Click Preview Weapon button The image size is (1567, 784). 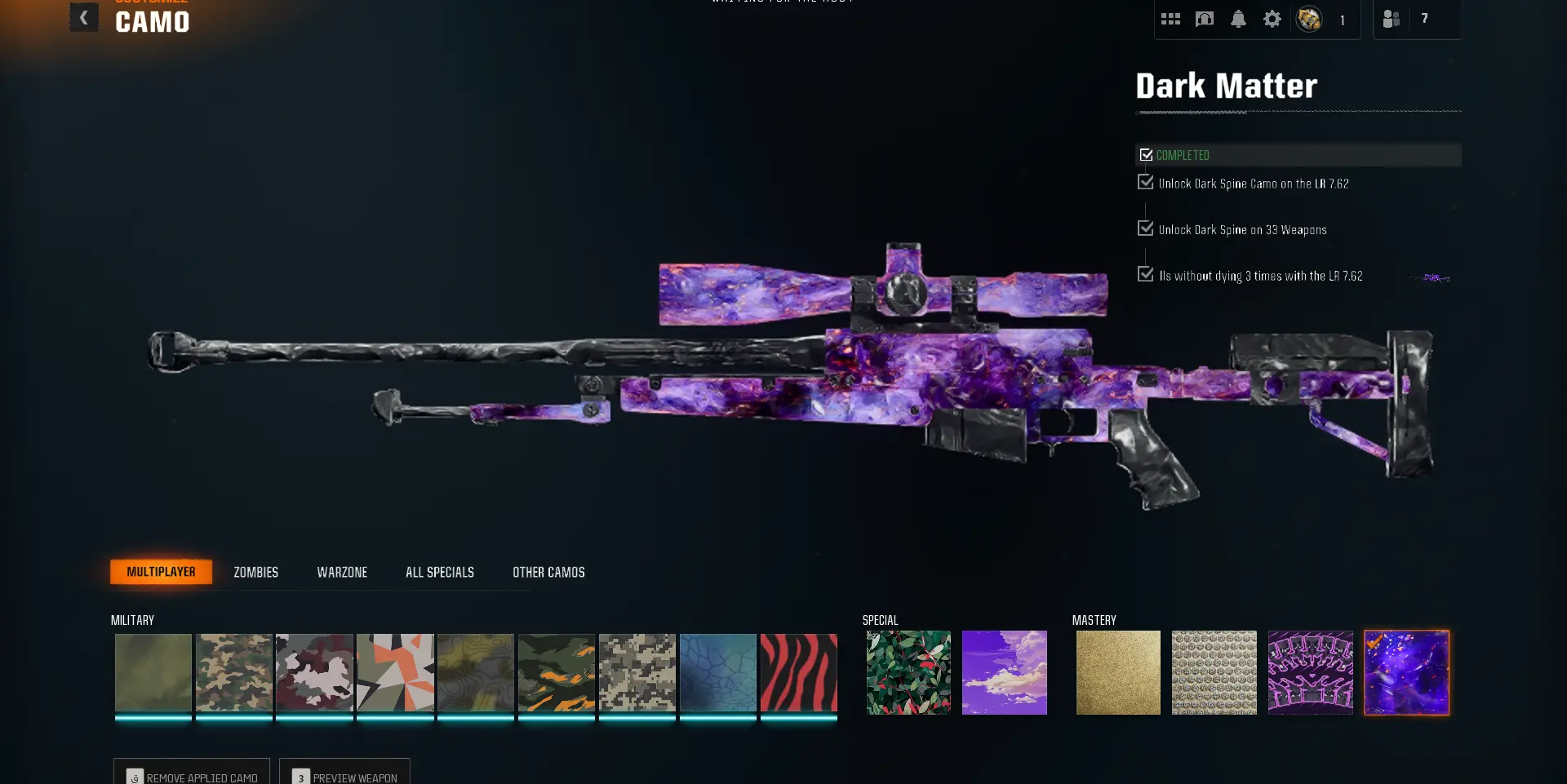click(x=344, y=773)
